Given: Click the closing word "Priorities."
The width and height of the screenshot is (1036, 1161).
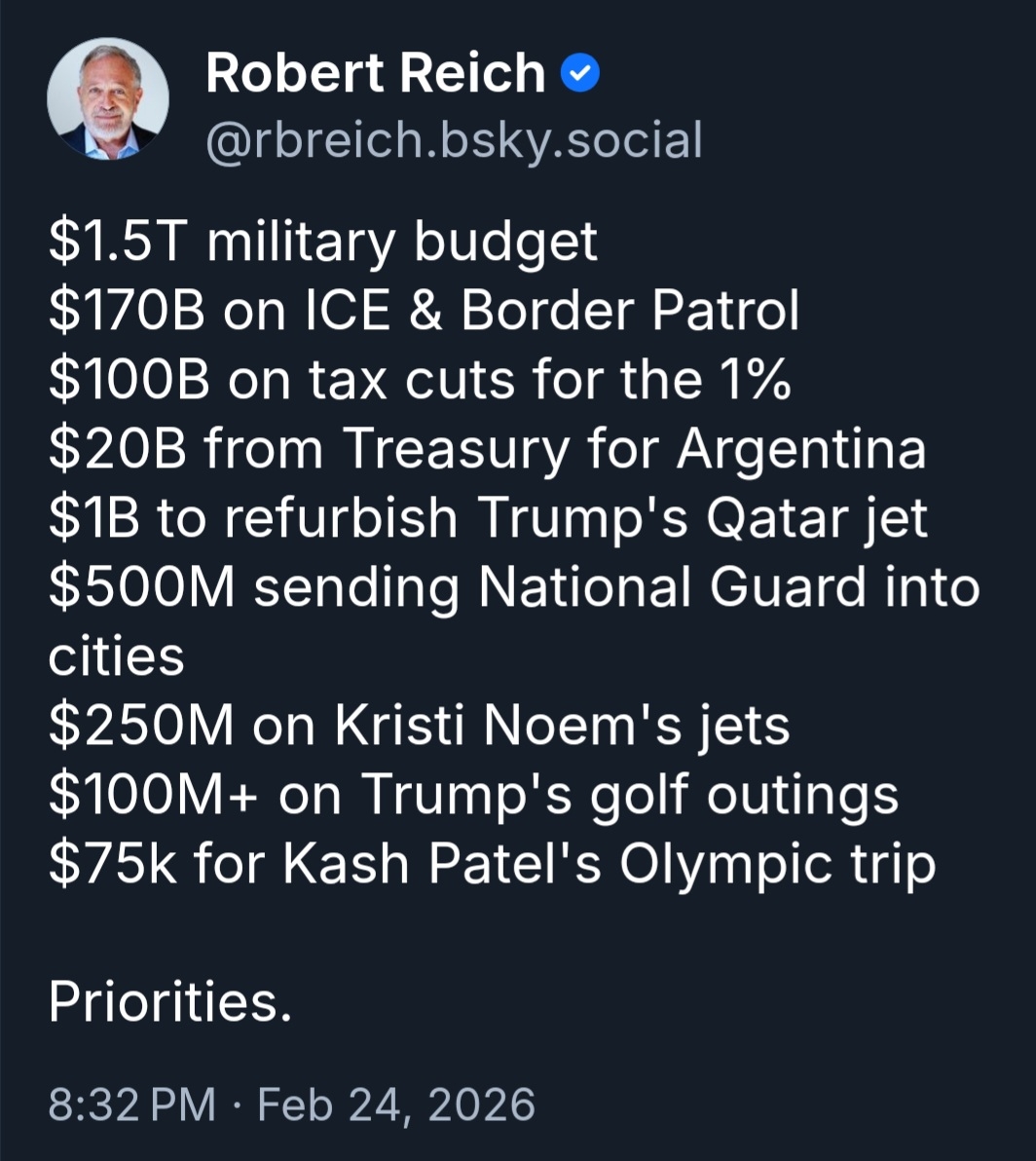Looking at the screenshot, I should coord(170,1001).
